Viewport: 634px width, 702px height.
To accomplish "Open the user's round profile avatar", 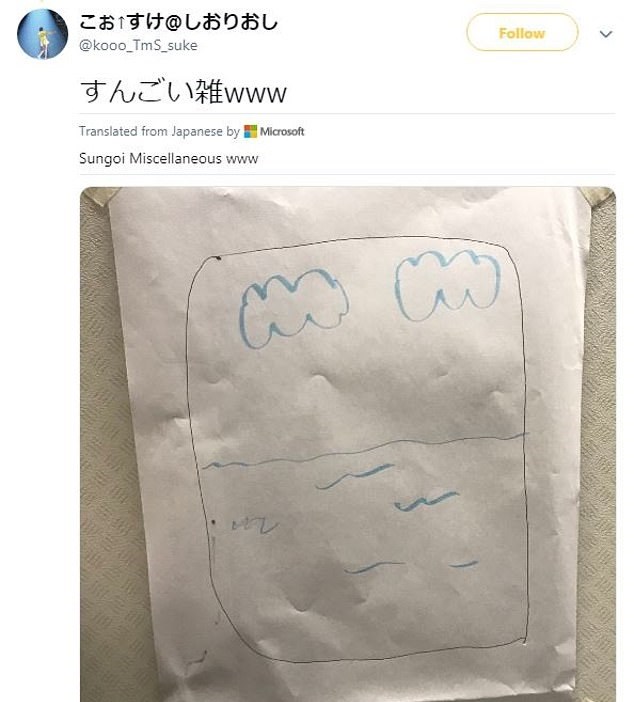I will (43, 34).
